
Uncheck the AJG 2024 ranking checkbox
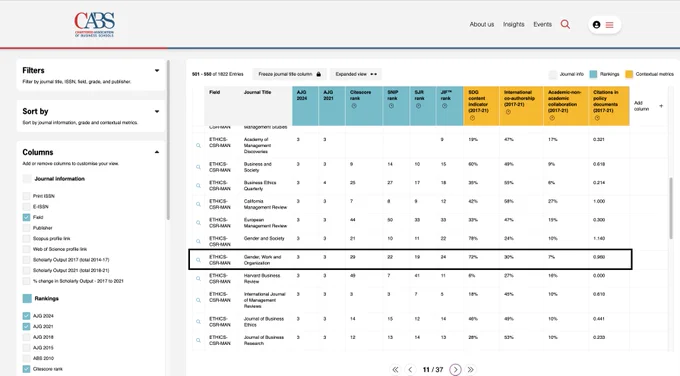26,316
